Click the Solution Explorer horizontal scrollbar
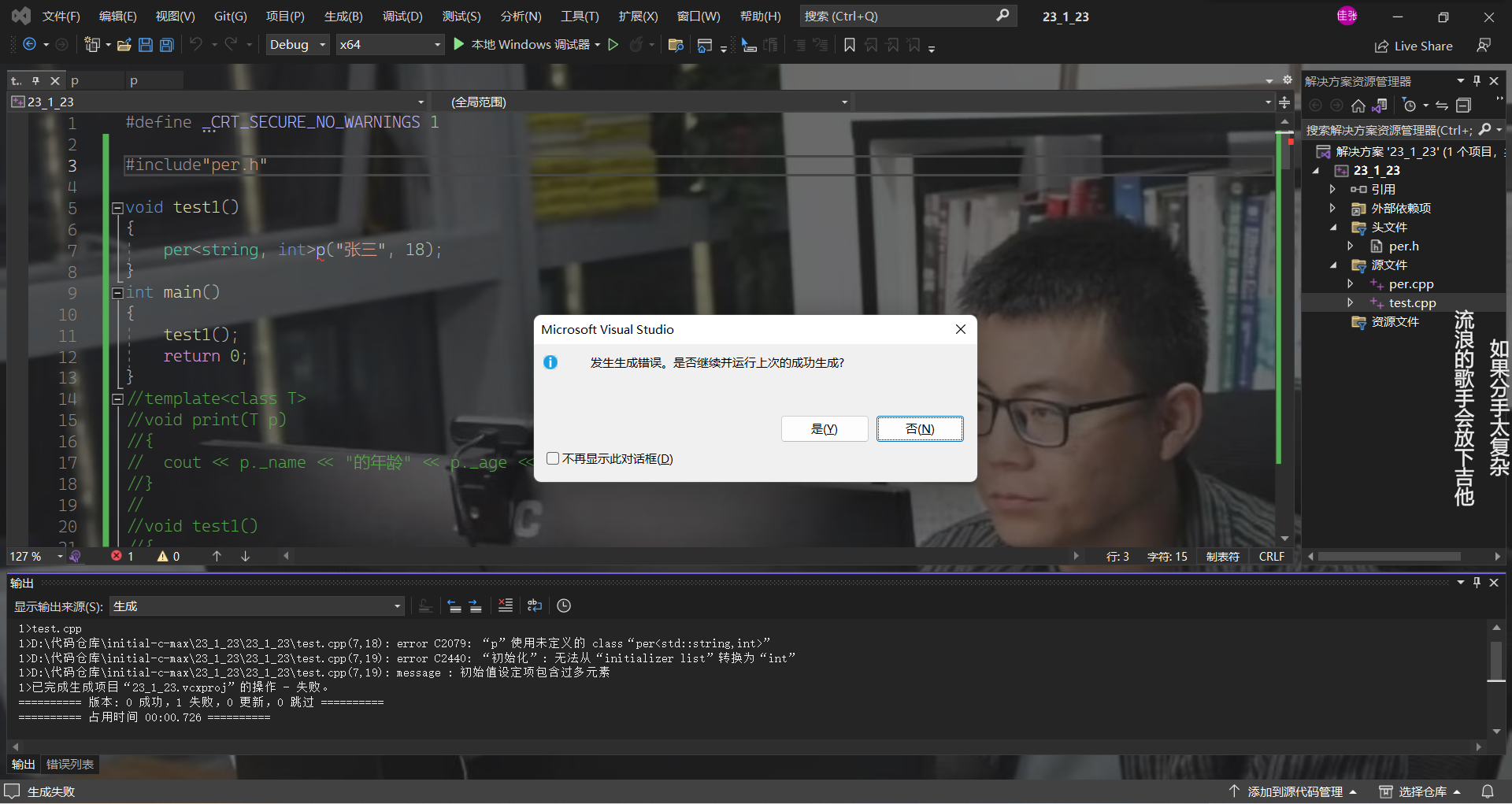Image resolution: width=1512 pixels, height=804 pixels. point(1389,556)
